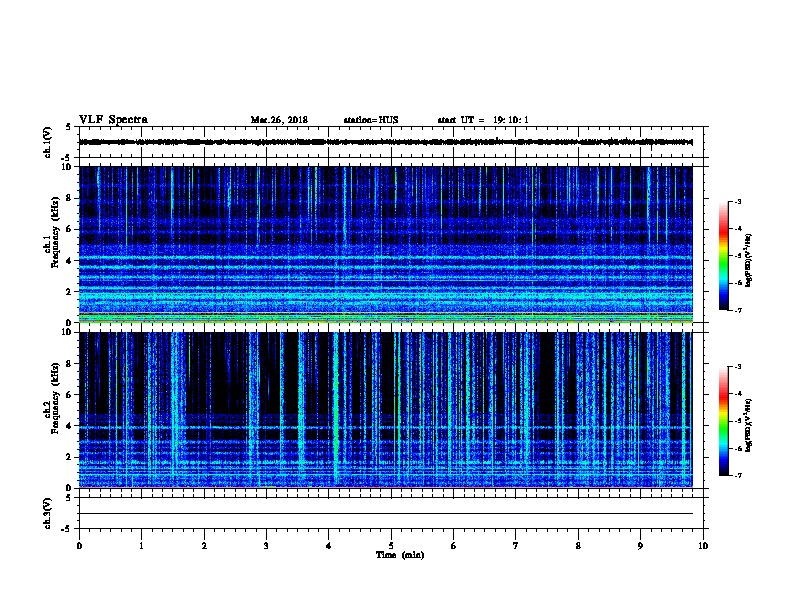Click the 'ch.3(V)' axis label
Screen dimensions: 792x612
coord(47,513)
